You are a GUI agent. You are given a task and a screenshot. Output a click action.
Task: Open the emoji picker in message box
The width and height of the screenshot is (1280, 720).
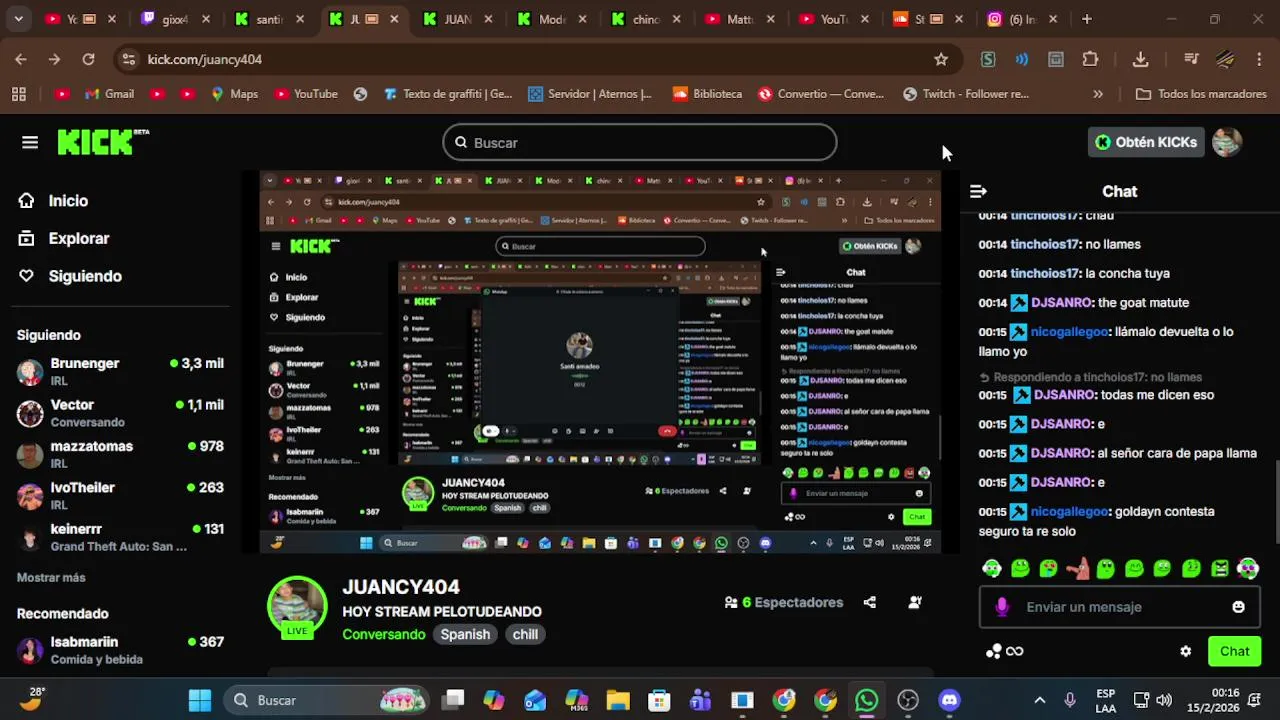[x=1238, y=607]
